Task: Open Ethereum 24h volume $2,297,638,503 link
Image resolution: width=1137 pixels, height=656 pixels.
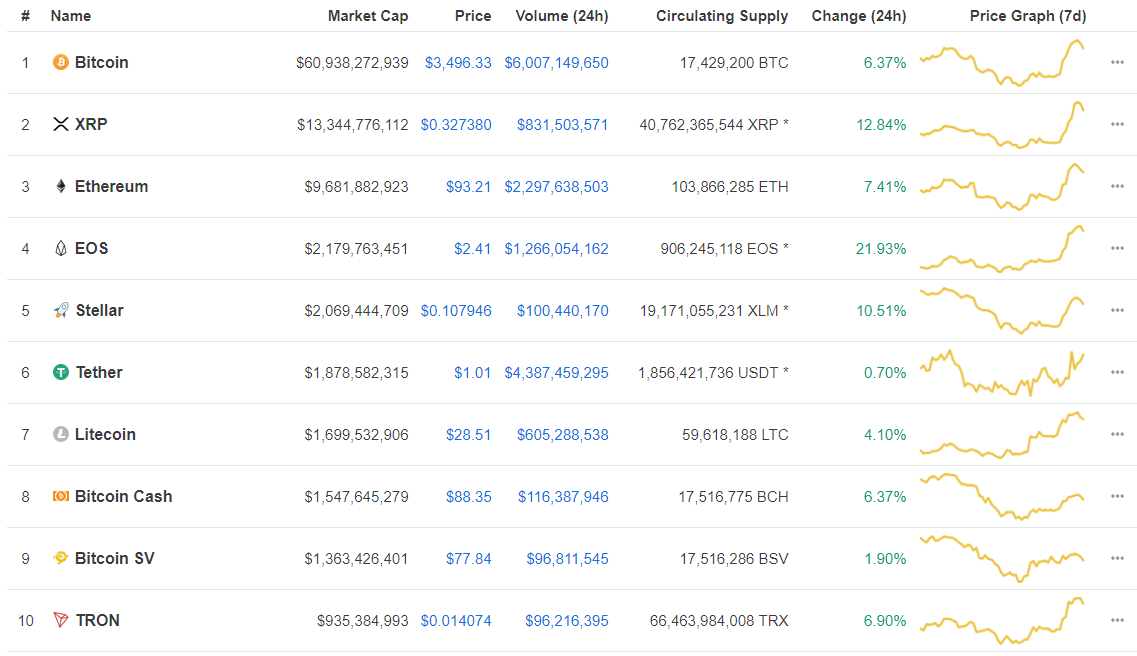Action: click(x=556, y=186)
